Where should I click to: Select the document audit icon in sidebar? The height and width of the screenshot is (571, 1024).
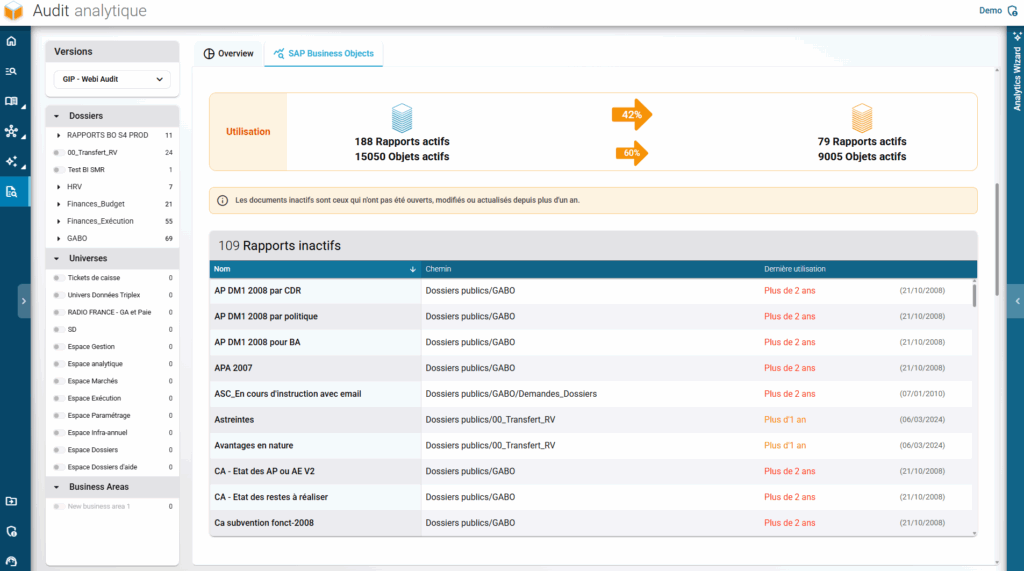point(11,191)
